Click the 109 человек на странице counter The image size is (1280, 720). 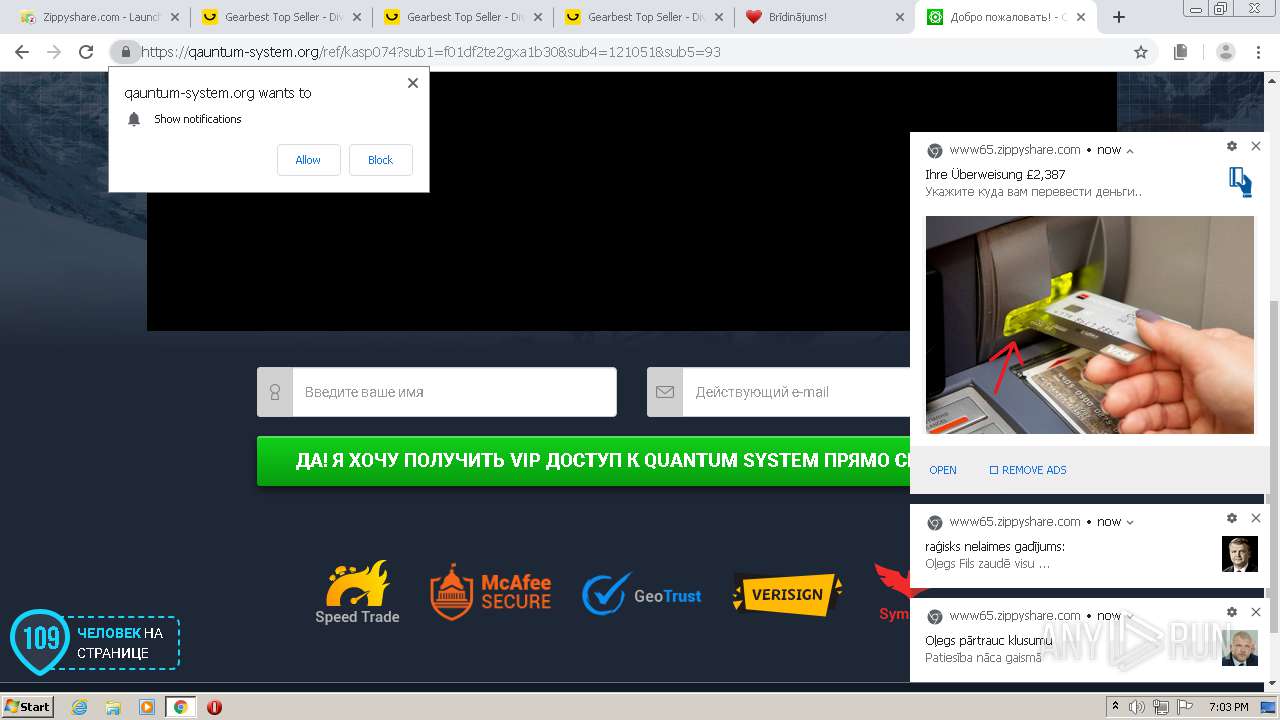95,642
